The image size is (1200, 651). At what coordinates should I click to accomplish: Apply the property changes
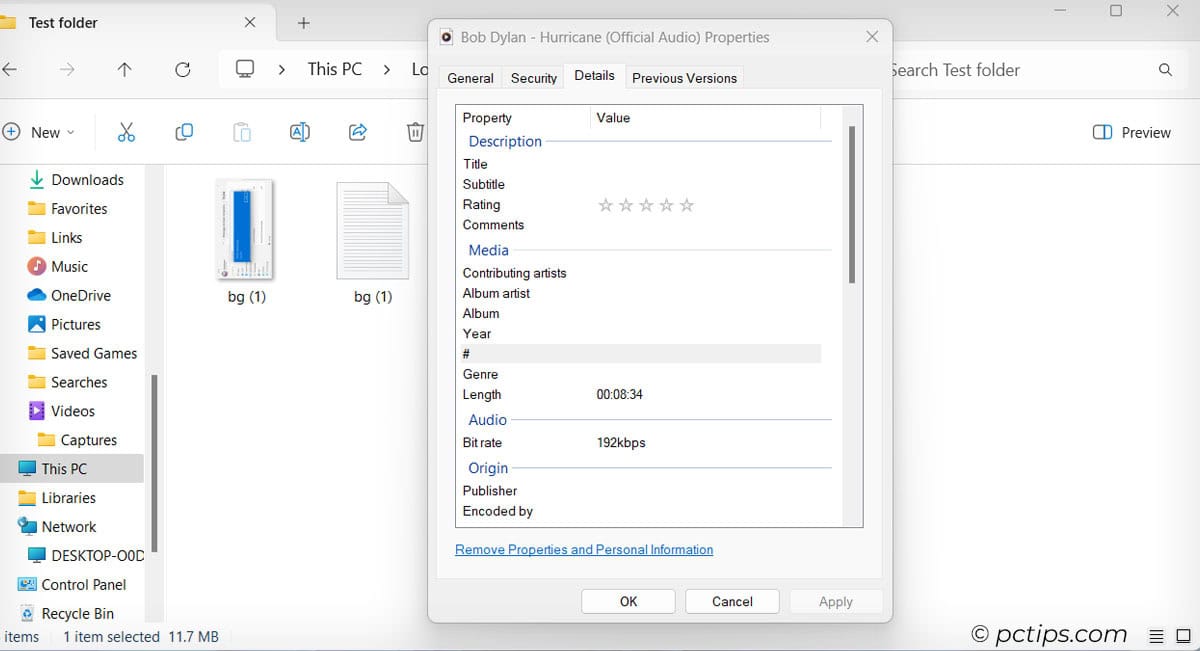coord(836,601)
